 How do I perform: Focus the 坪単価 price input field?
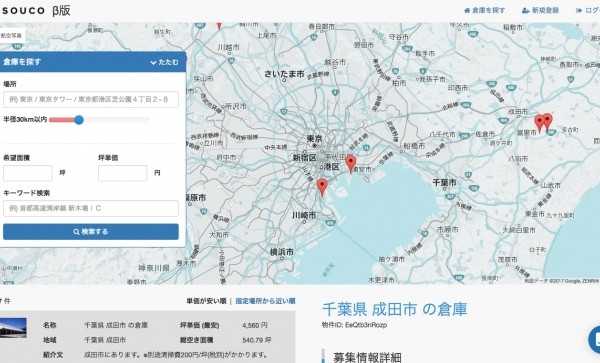pos(122,173)
